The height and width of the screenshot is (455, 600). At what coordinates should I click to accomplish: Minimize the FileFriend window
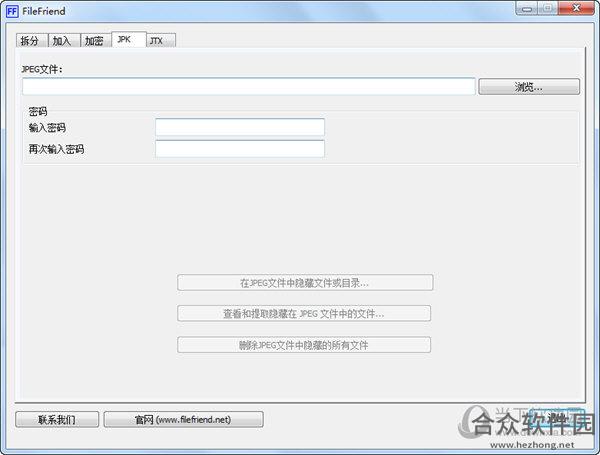(527, 8)
